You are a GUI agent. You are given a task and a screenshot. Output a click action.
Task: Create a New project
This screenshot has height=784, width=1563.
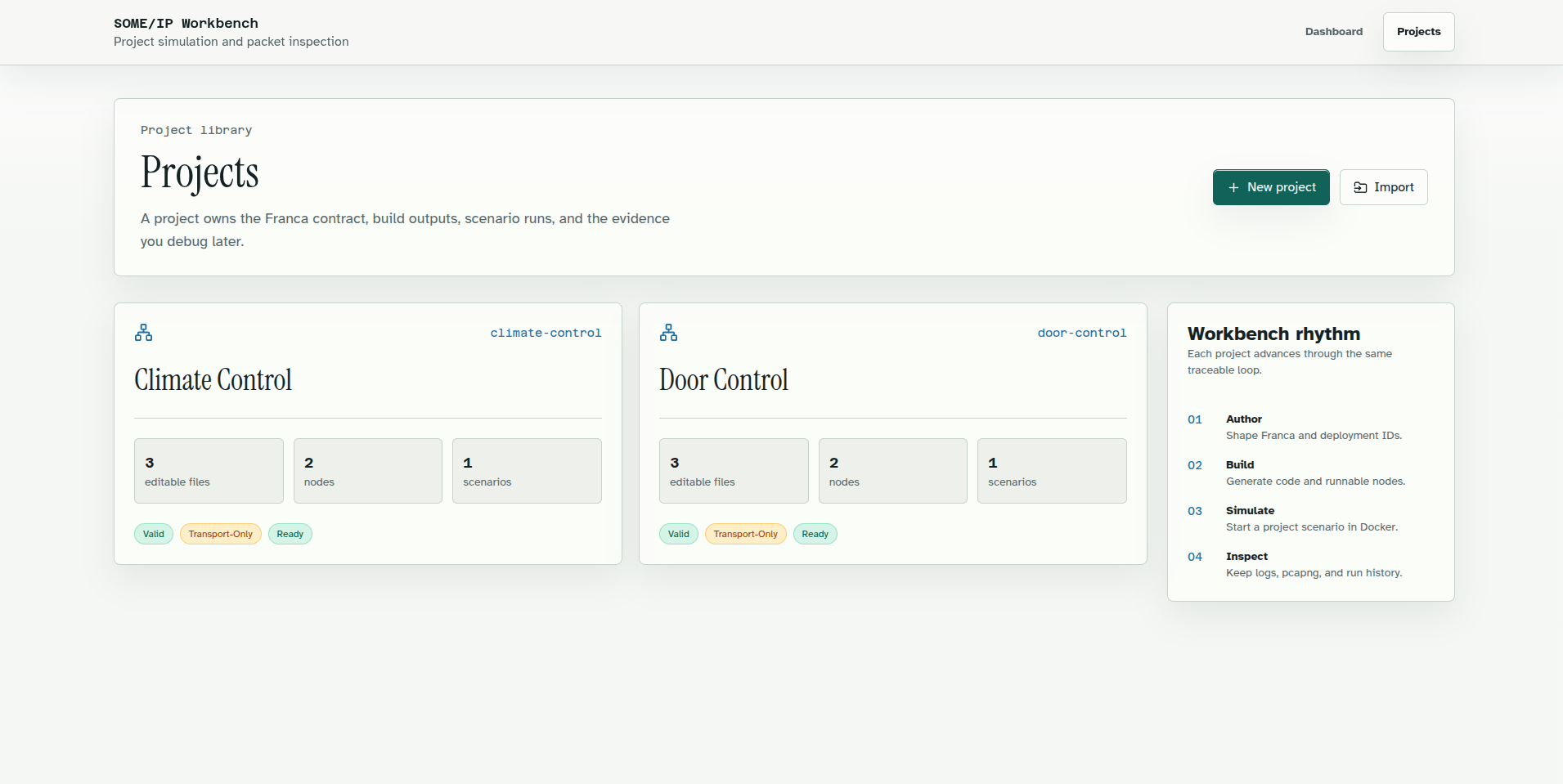[x=1271, y=187]
